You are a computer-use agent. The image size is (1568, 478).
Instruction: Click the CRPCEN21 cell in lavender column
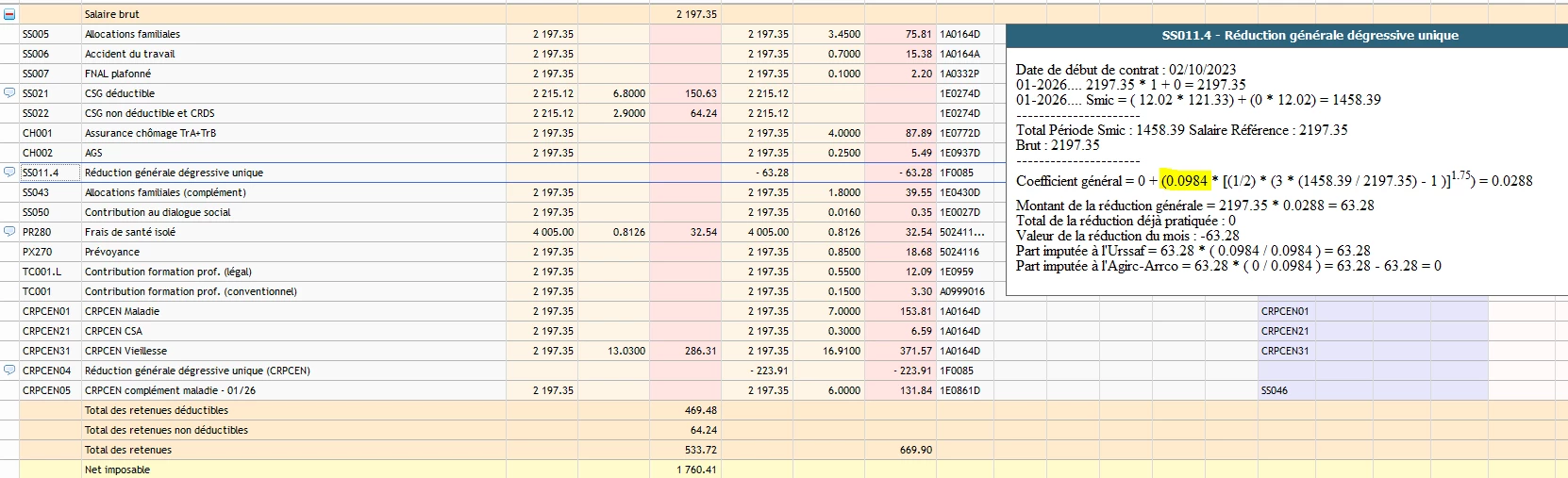pos(1285,331)
